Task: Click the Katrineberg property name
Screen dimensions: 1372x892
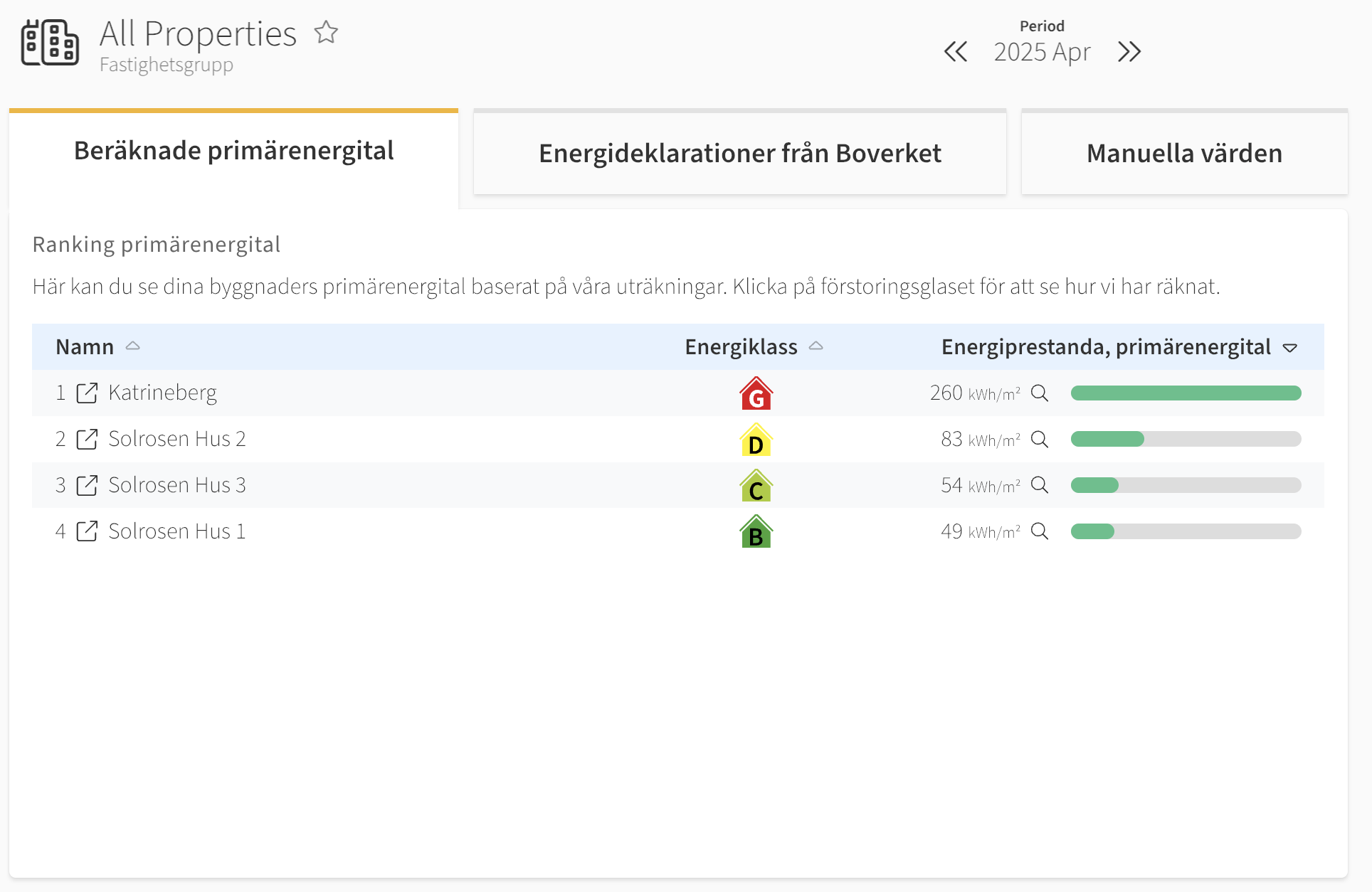Action: pos(162,393)
